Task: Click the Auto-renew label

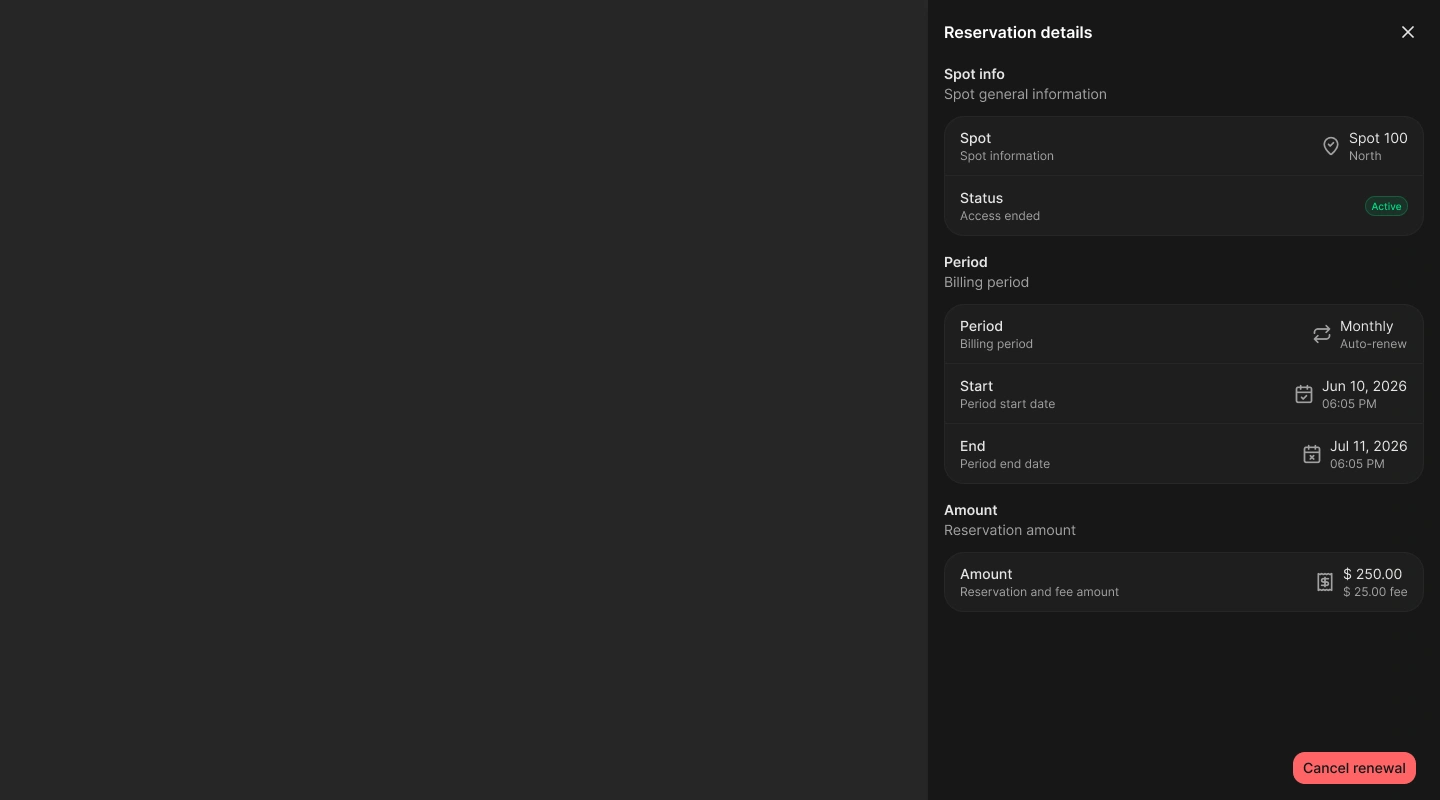Action: coord(1373,344)
